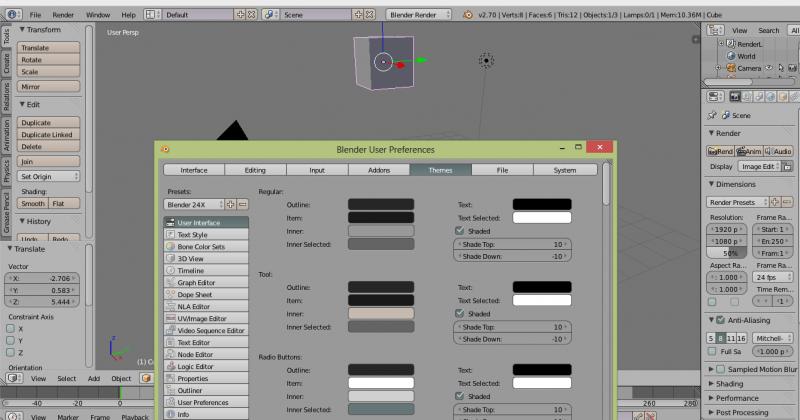Open the Render properties tab icon

click(735, 96)
